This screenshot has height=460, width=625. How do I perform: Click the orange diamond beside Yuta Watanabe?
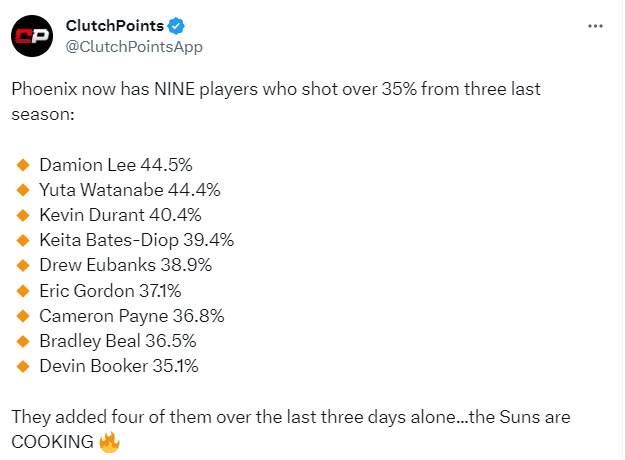coord(23,189)
